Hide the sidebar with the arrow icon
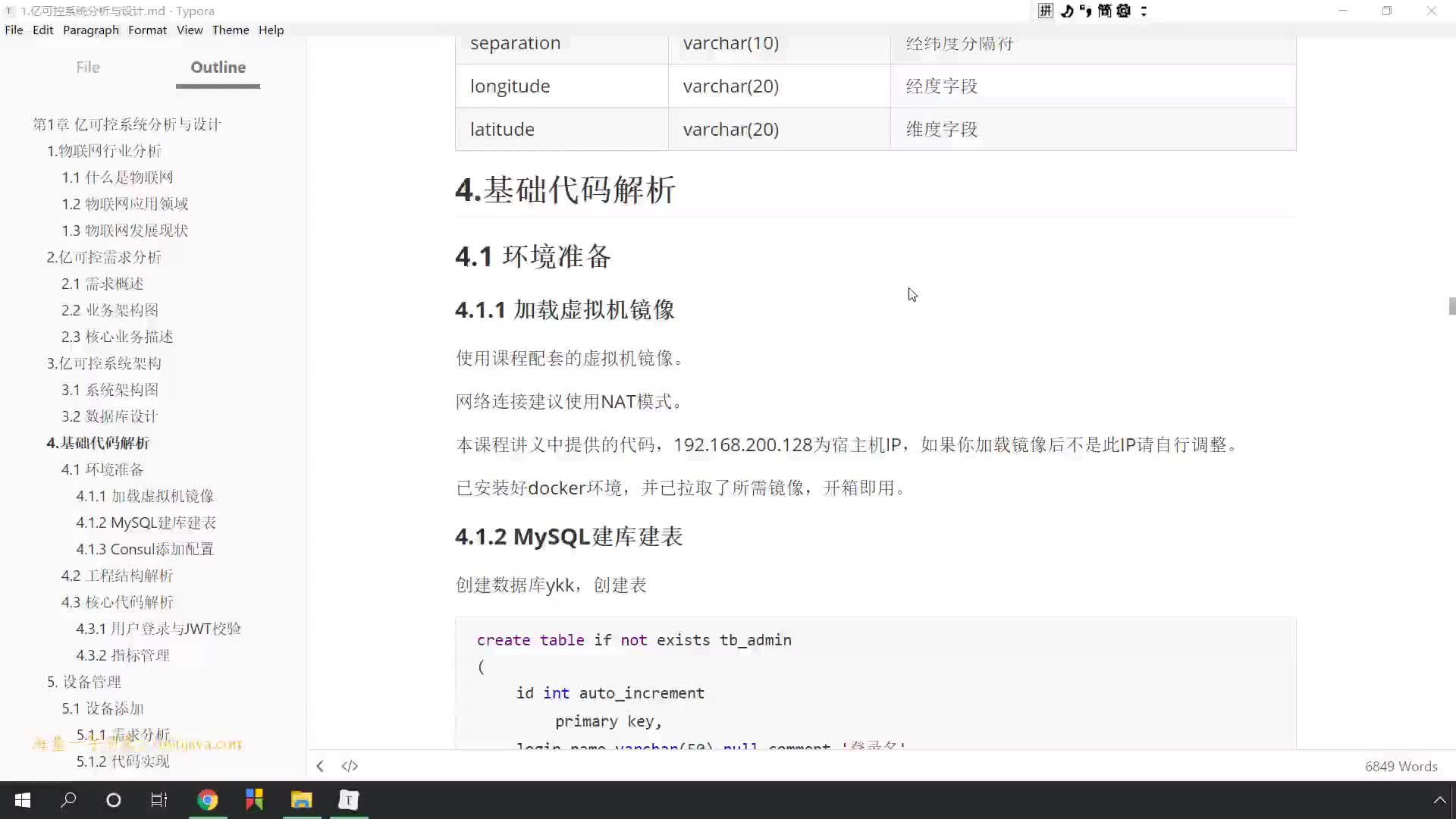Viewport: 1456px width, 819px height. coord(320,766)
